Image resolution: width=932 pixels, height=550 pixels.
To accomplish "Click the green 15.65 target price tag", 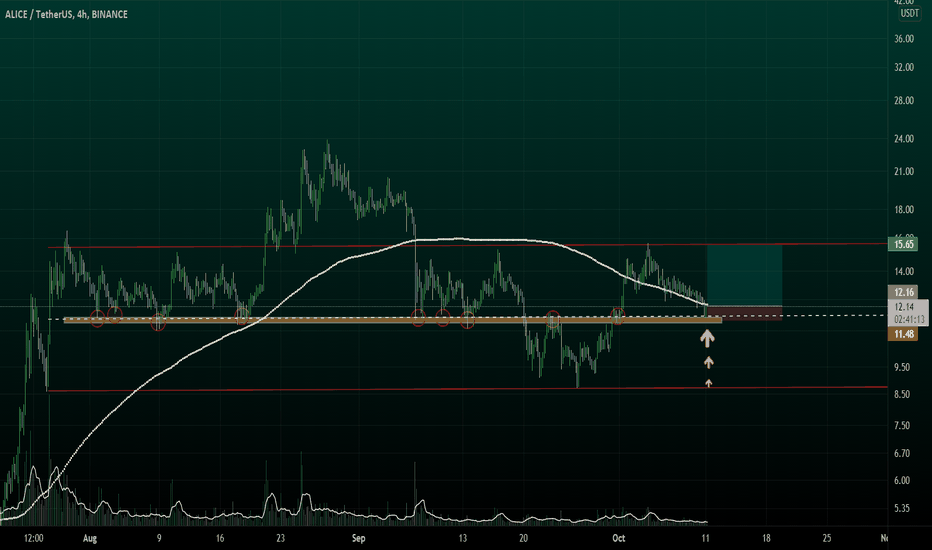I will pyautogui.click(x=903, y=244).
